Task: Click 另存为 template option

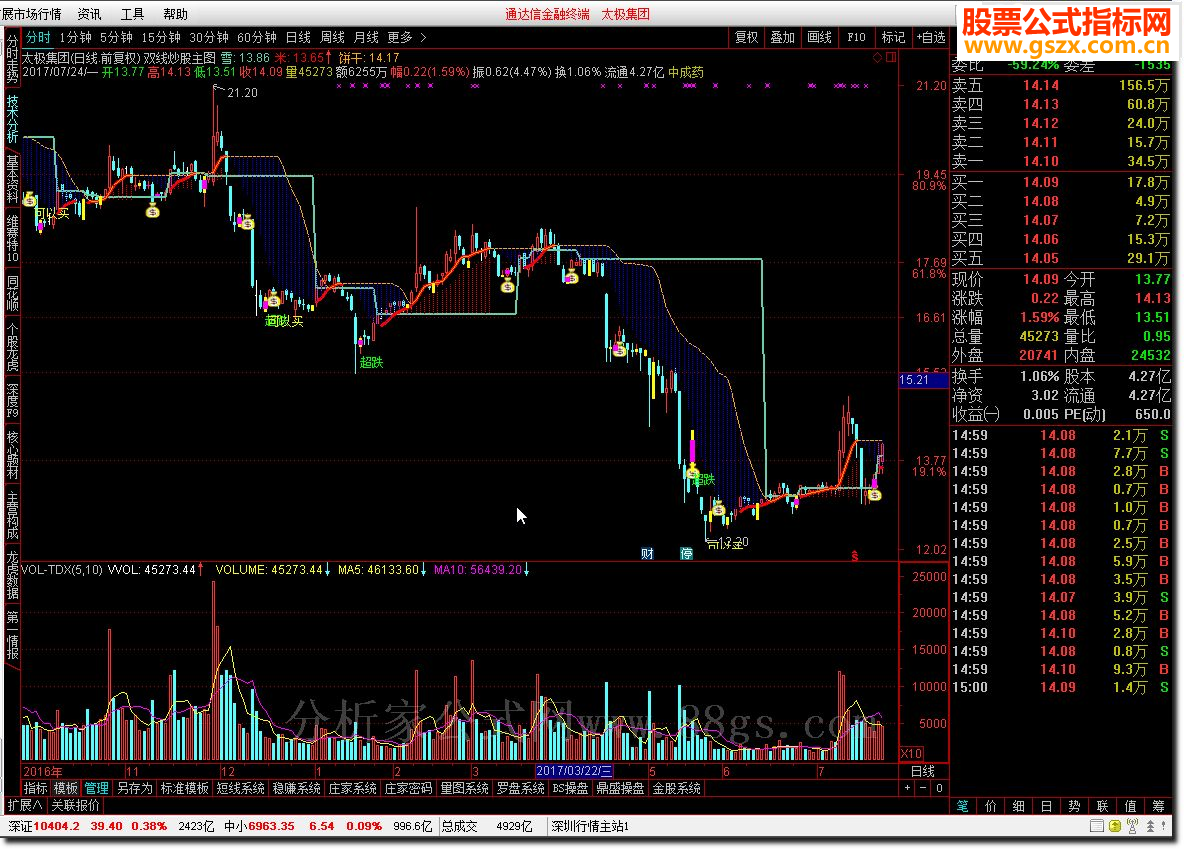Action: 135,788
